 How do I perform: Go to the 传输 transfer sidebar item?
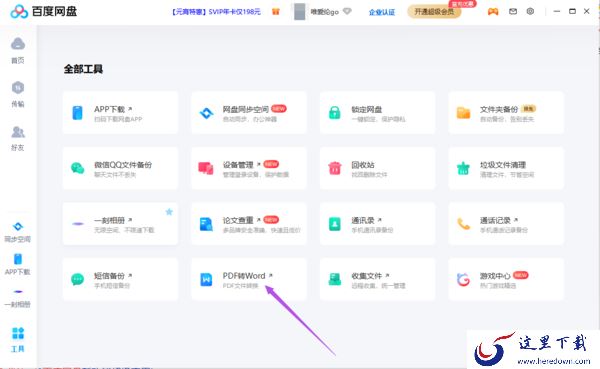(x=18, y=94)
